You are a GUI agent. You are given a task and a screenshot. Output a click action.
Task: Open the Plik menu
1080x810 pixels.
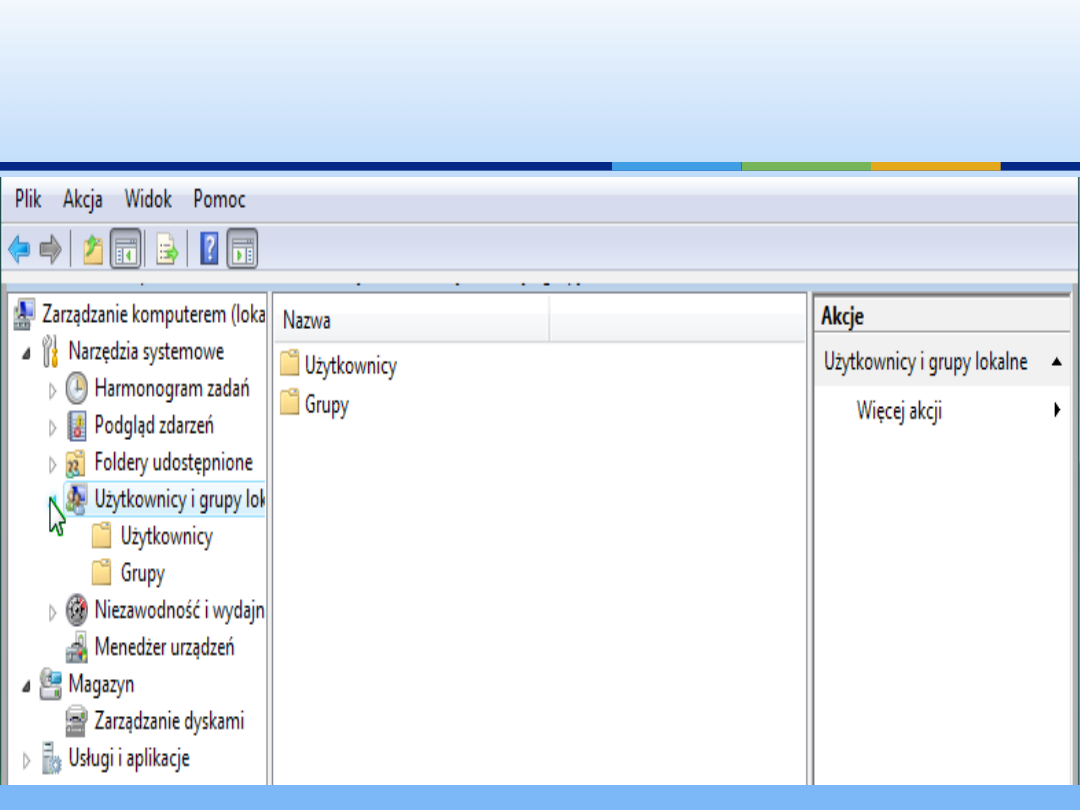pyautogui.click(x=28, y=199)
